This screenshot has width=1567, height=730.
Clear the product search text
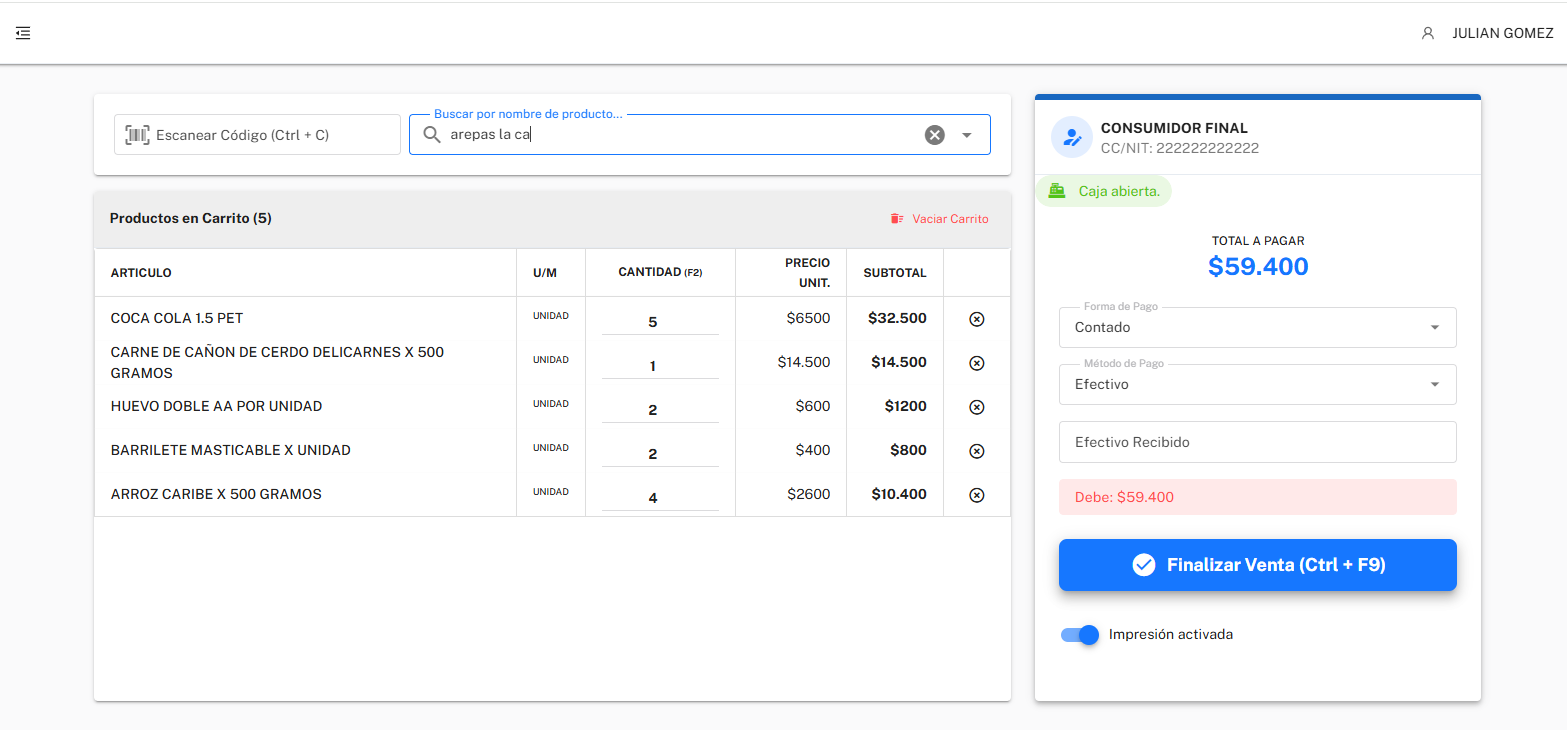(934, 135)
